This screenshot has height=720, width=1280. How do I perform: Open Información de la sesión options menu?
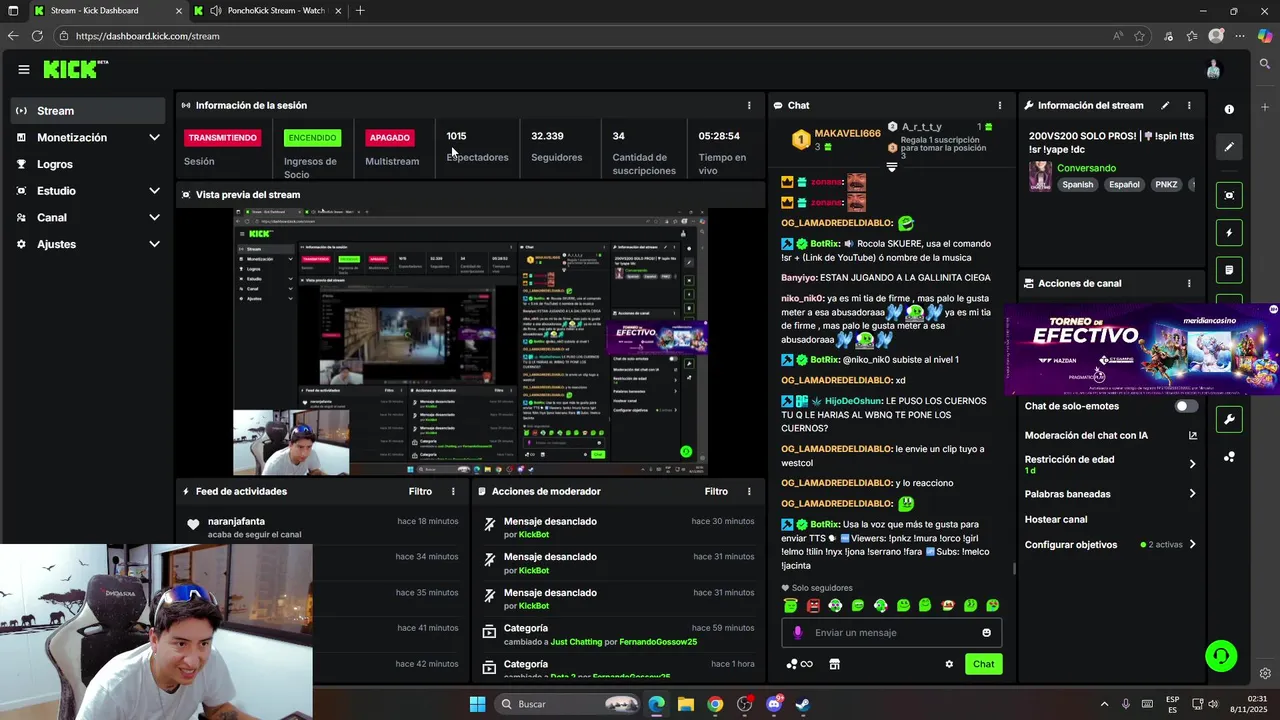tap(749, 105)
